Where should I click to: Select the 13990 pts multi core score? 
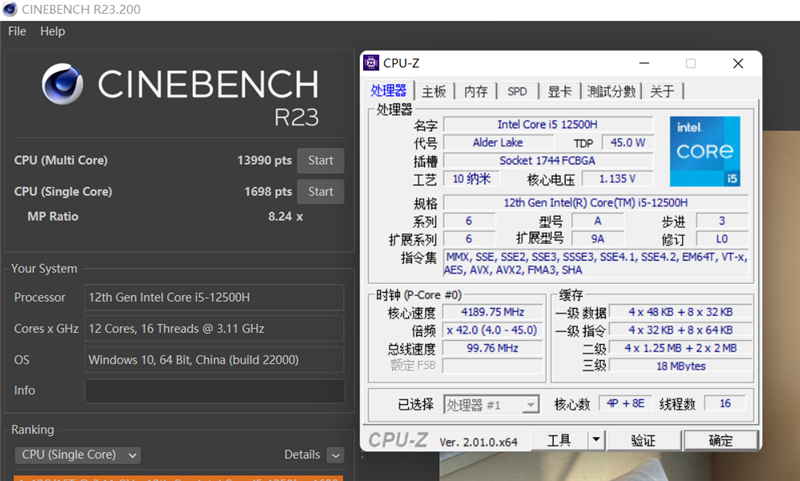(x=264, y=160)
